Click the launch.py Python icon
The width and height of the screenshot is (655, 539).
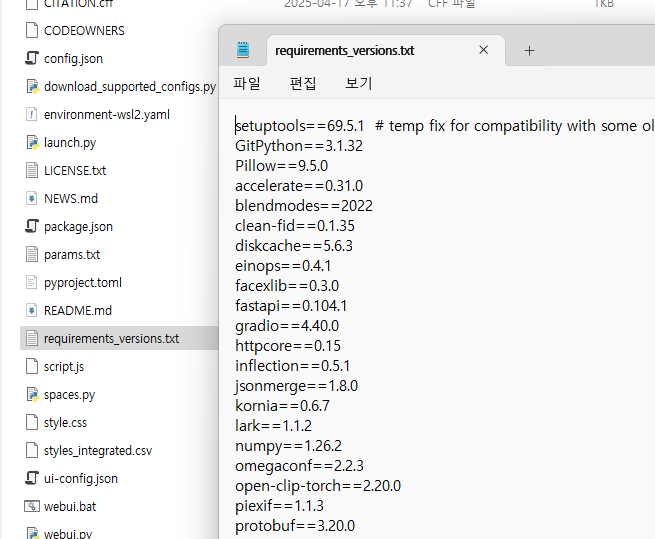32,142
